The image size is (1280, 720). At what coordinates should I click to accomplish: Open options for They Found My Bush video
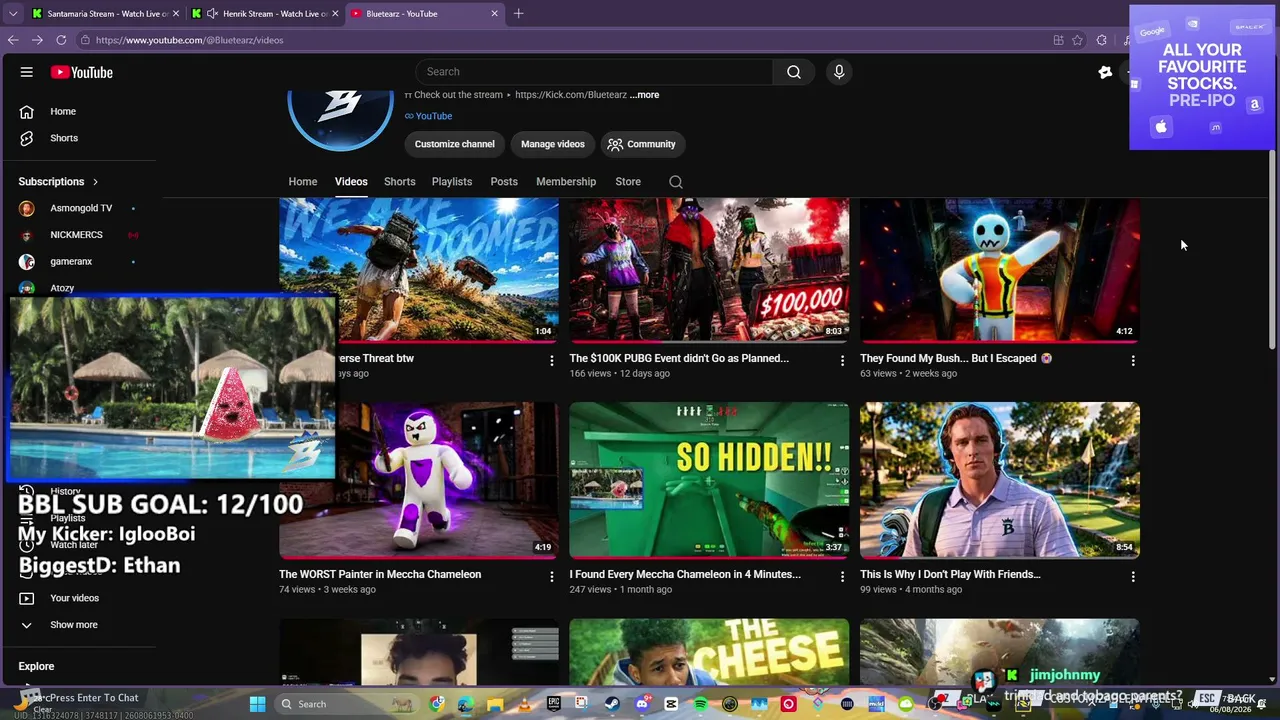click(1133, 360)
